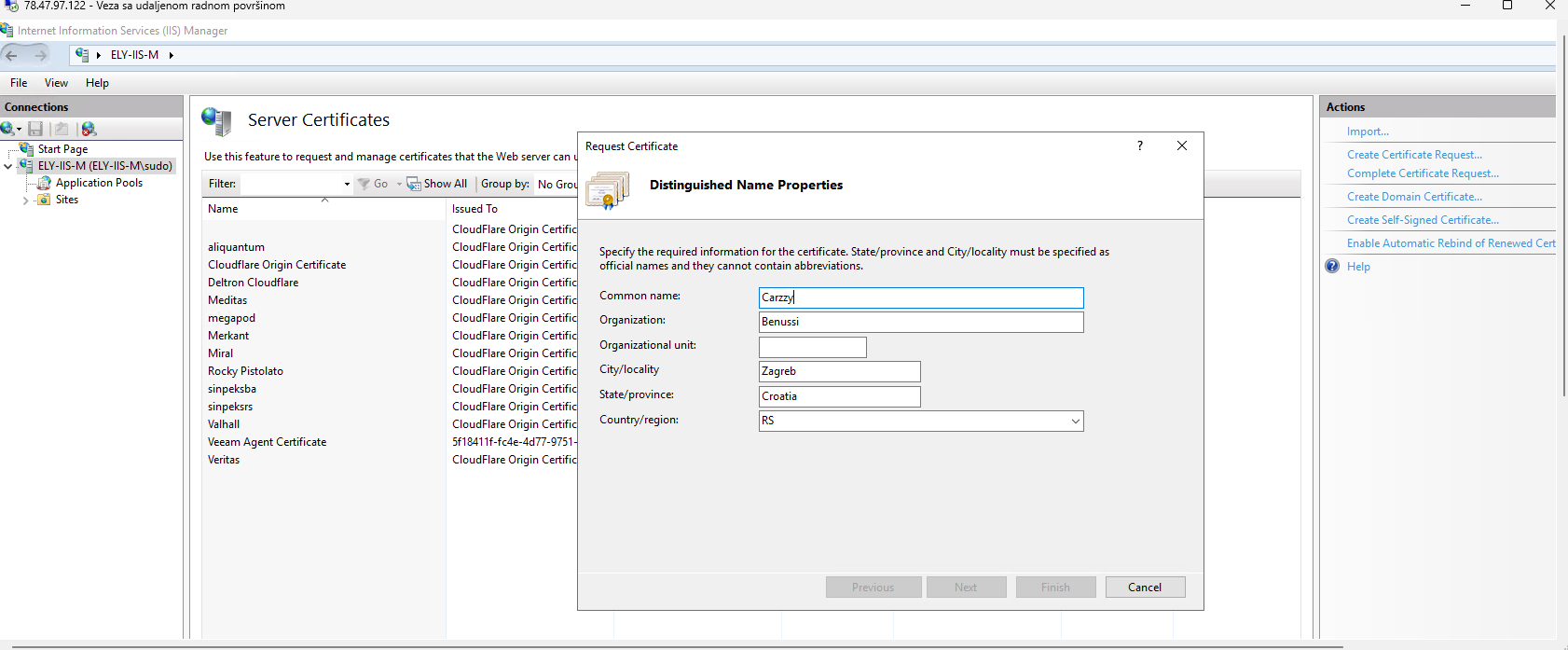The height and width of the screenshot is (650, 1568).
Task: Click the Show All filter icon
Action: [x=414, y=185]
